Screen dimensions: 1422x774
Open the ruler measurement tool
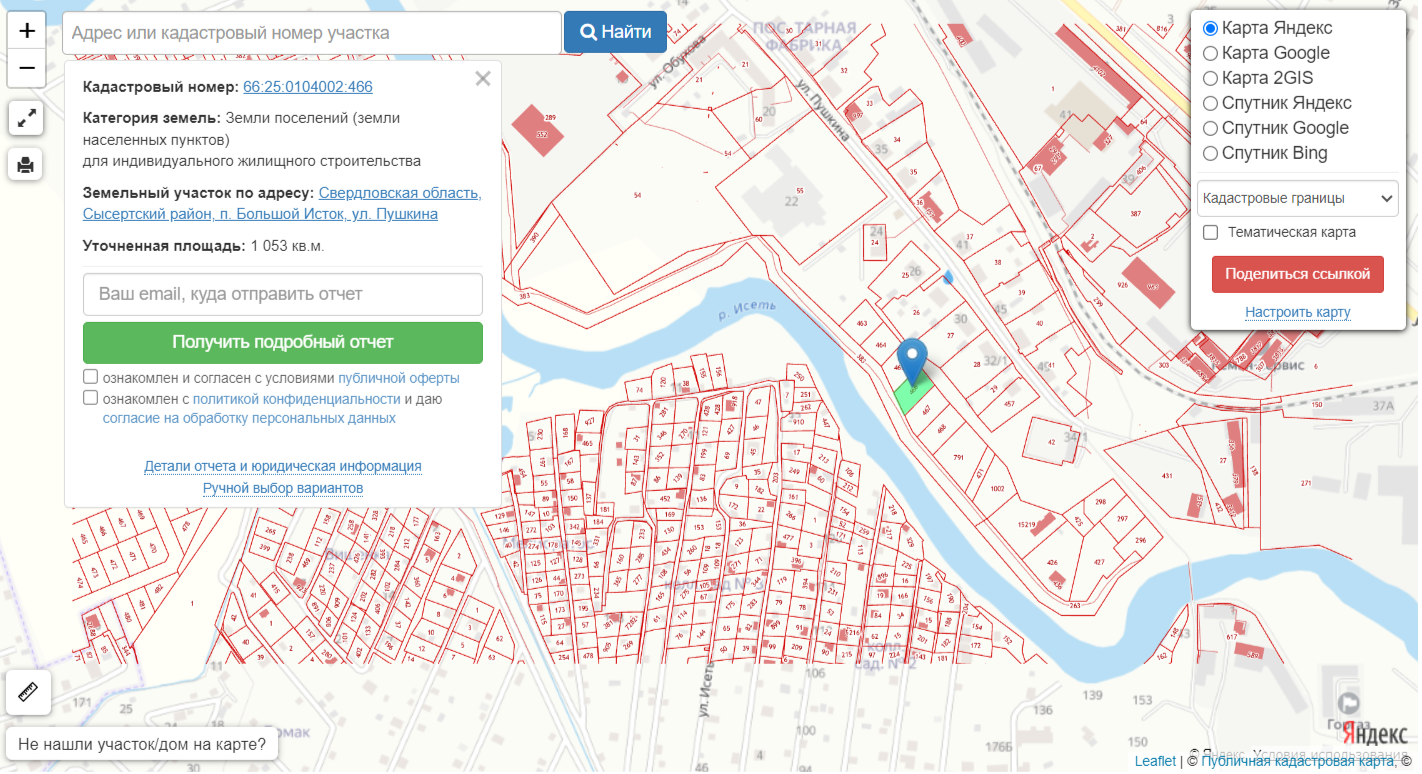pyautogui.click(x=26, y=692)
